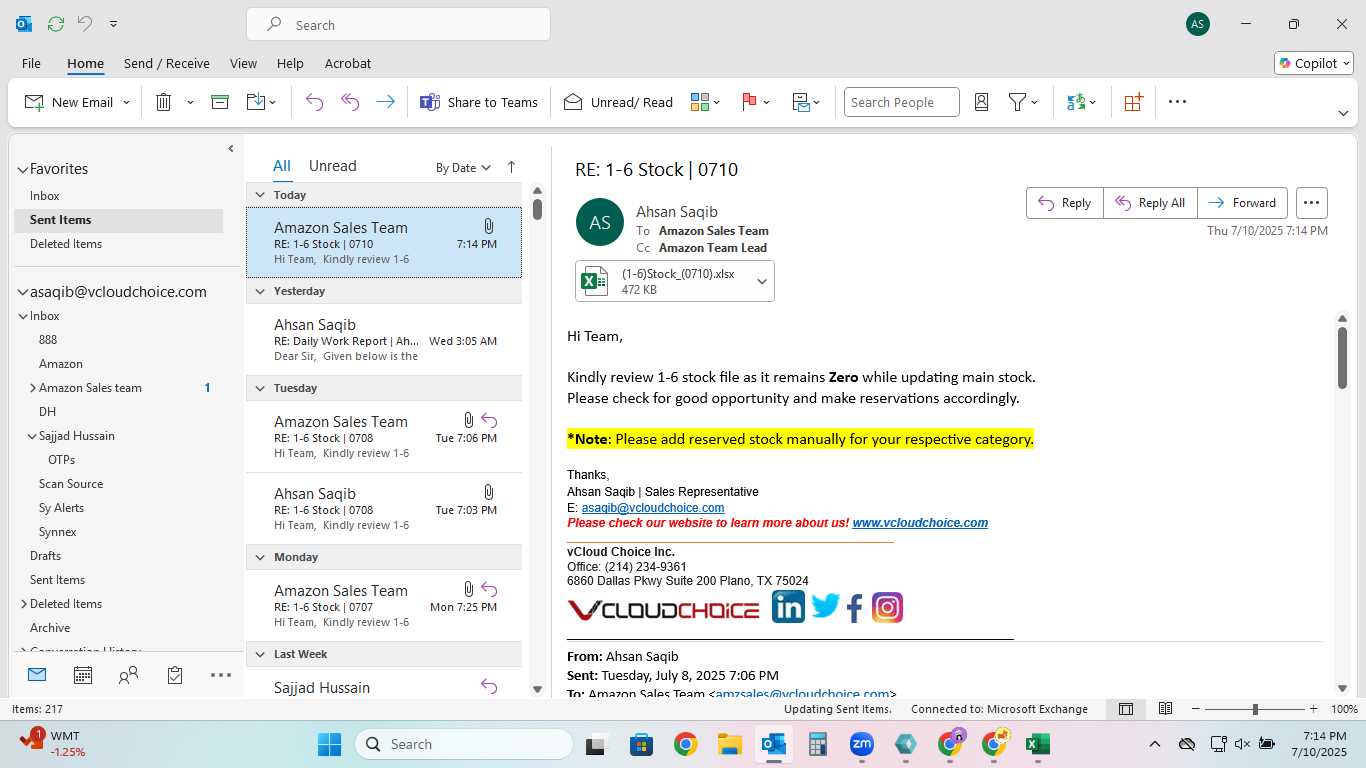Click the Move to folder icon

click(x=255, y=102)
